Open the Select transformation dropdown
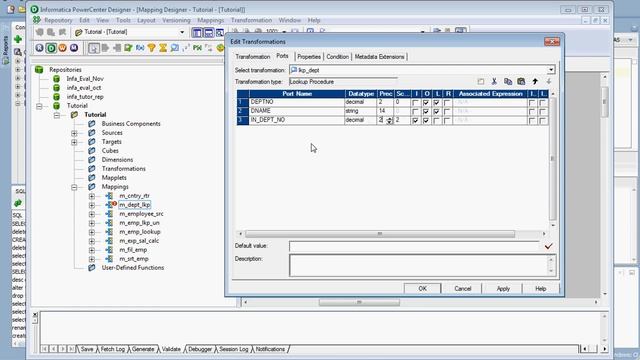 click(551, 70)
